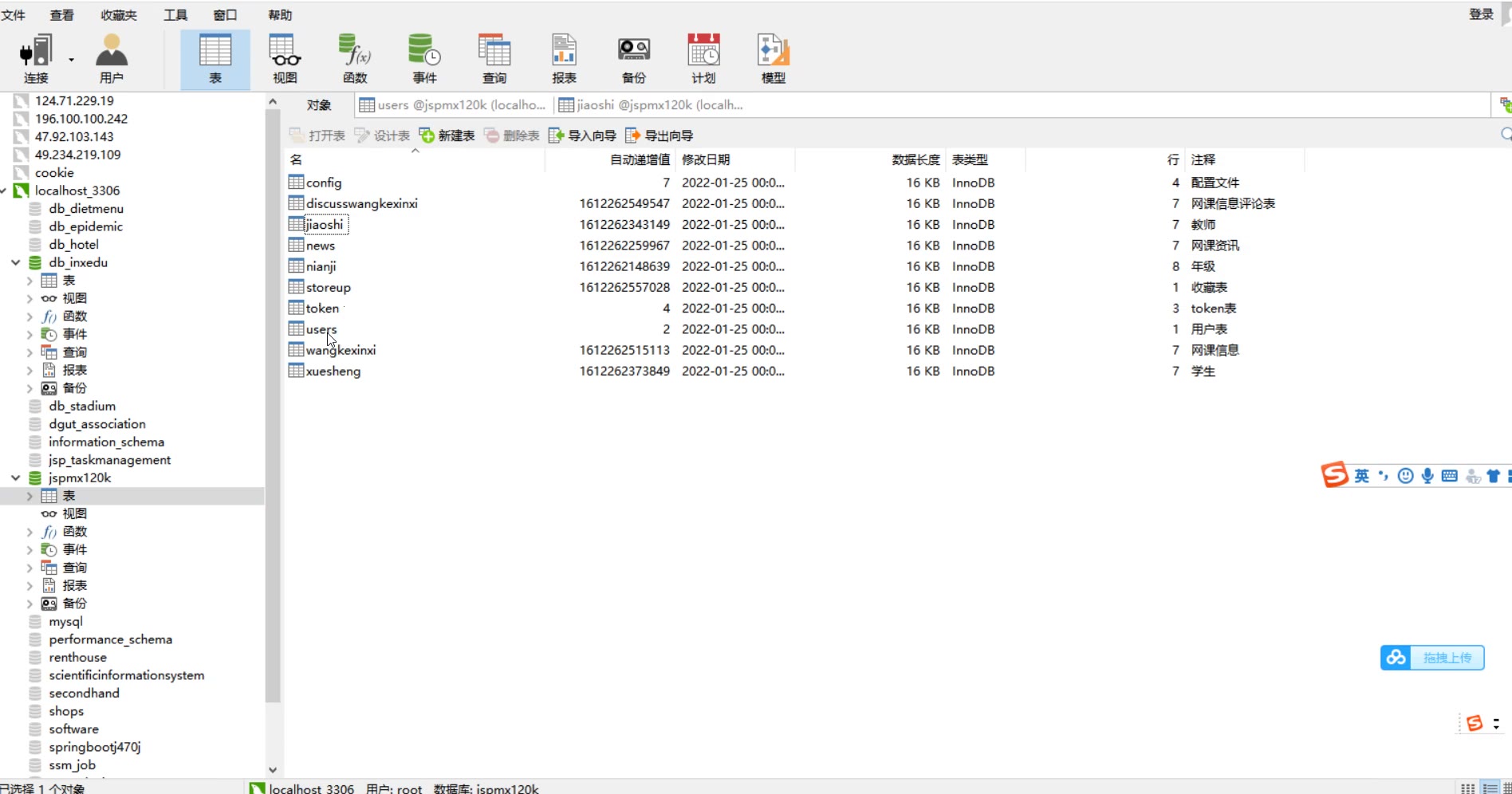The height and width of the screenshot is (794, 1512).
Task: Open the 模型 model toolbar icon
Action: tap(773, 59)
